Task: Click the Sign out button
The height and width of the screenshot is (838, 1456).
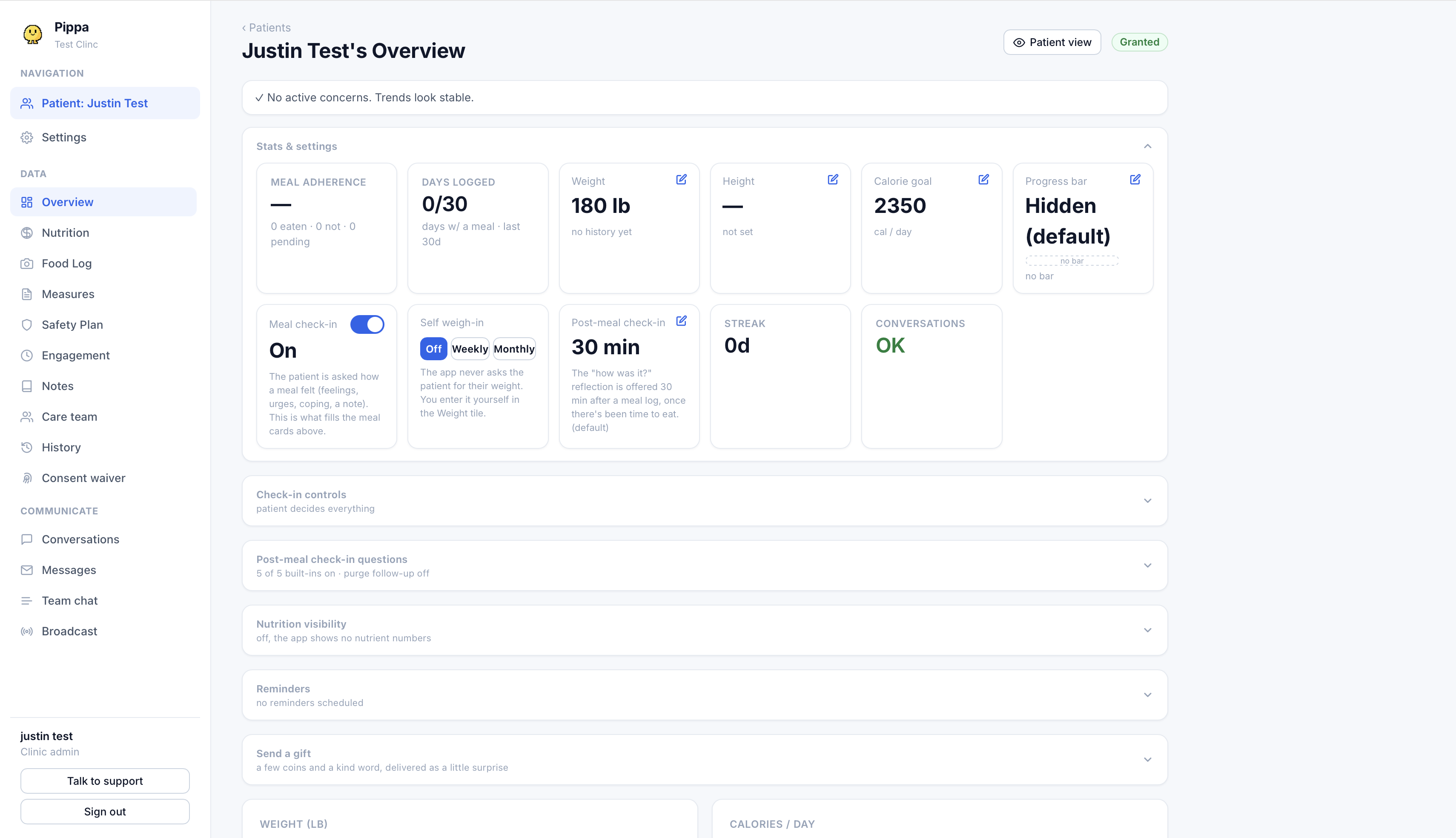Action: pyautogui.click(x=105, y=812)
